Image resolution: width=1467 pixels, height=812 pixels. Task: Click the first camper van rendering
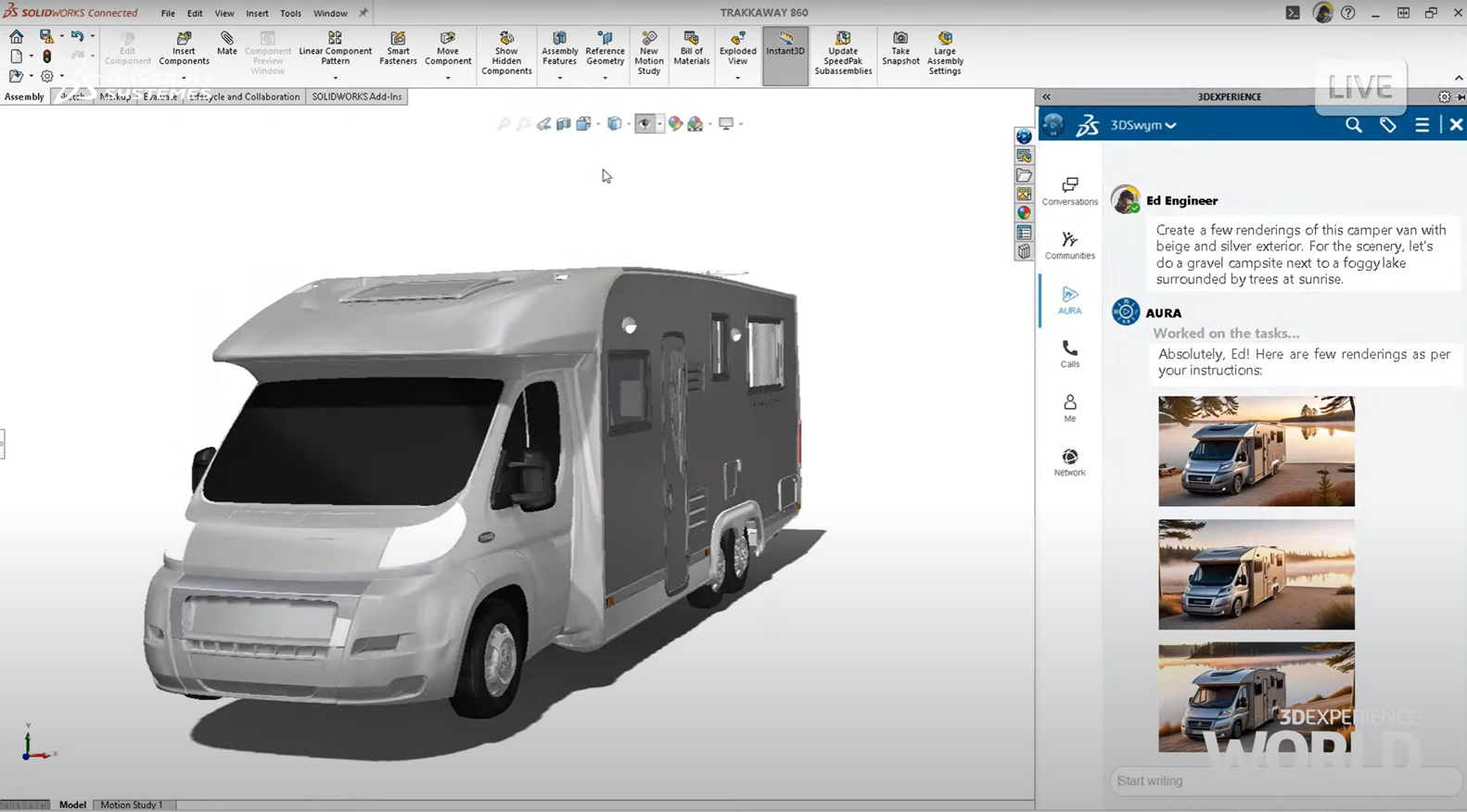click(1256, 451)
